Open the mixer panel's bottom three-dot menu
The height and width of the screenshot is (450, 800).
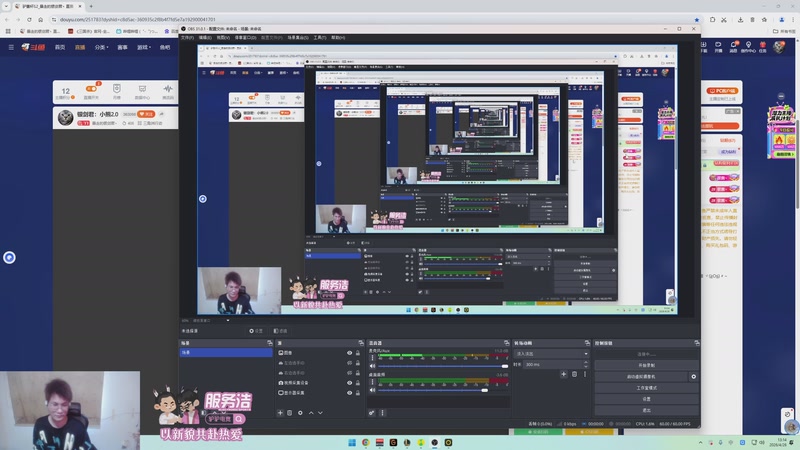point(383,413)
